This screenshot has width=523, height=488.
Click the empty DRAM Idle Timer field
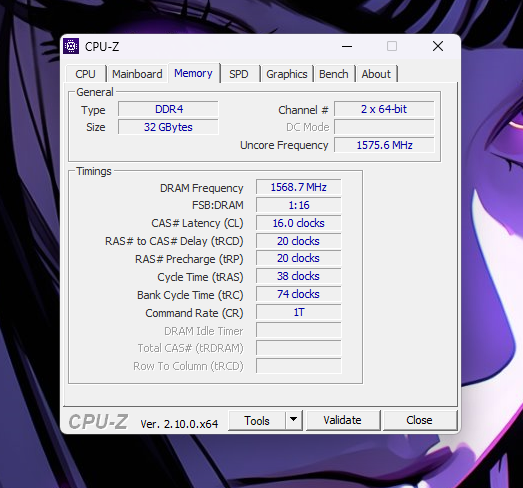(x=299, y=330)
